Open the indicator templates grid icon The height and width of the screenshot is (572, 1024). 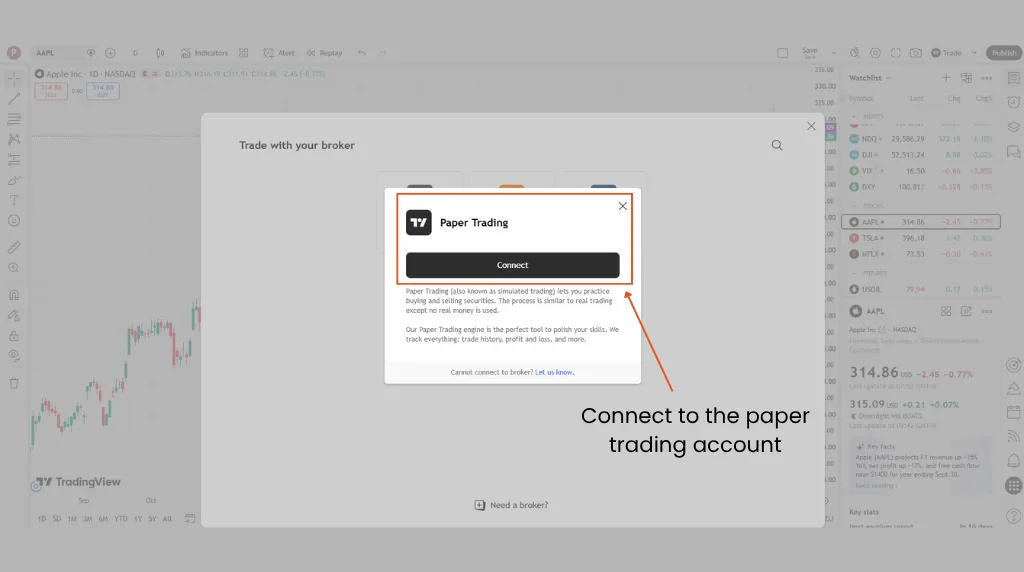tap(244, 53)
